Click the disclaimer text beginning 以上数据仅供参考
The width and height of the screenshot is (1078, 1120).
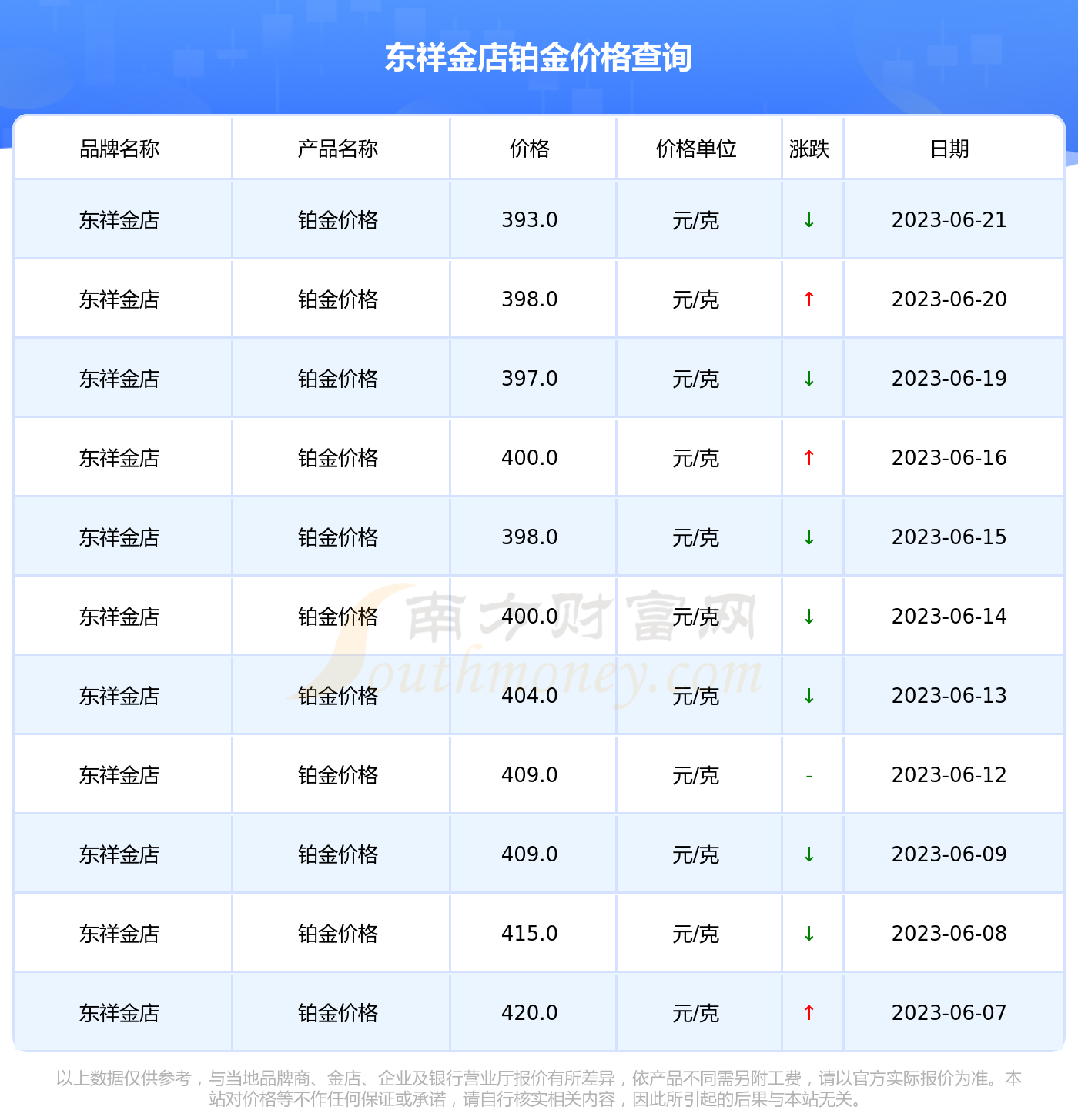pos(538,1088)
